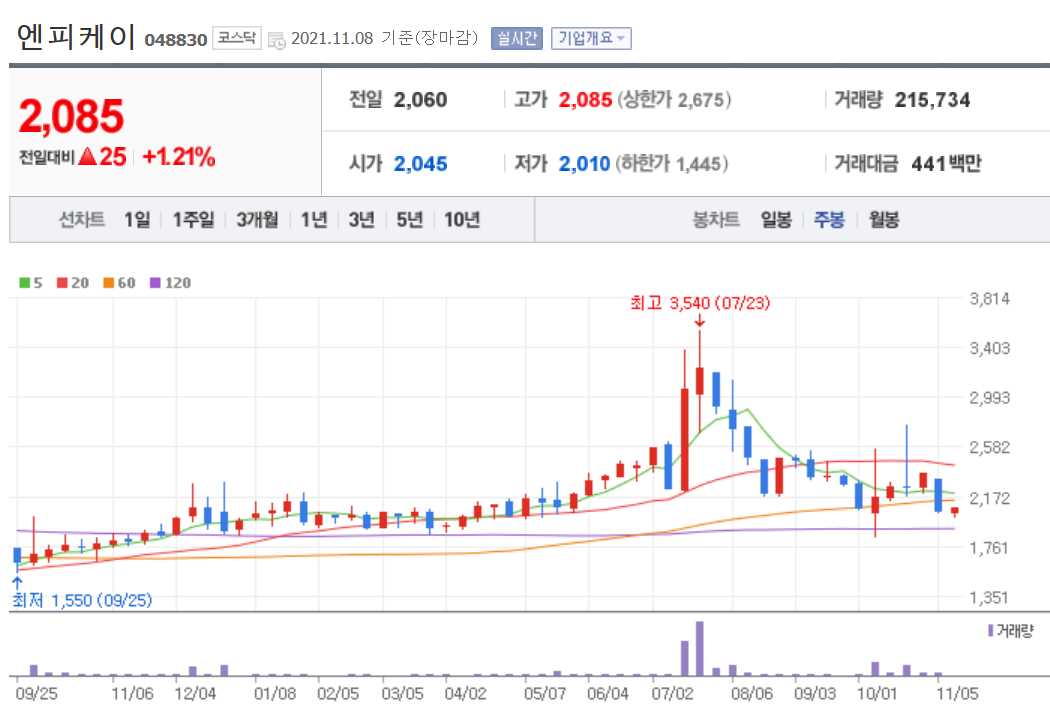Screen dimensions: 1050x710
Task: Click the green 5-period moving average swatch
Action: (25, 283)
